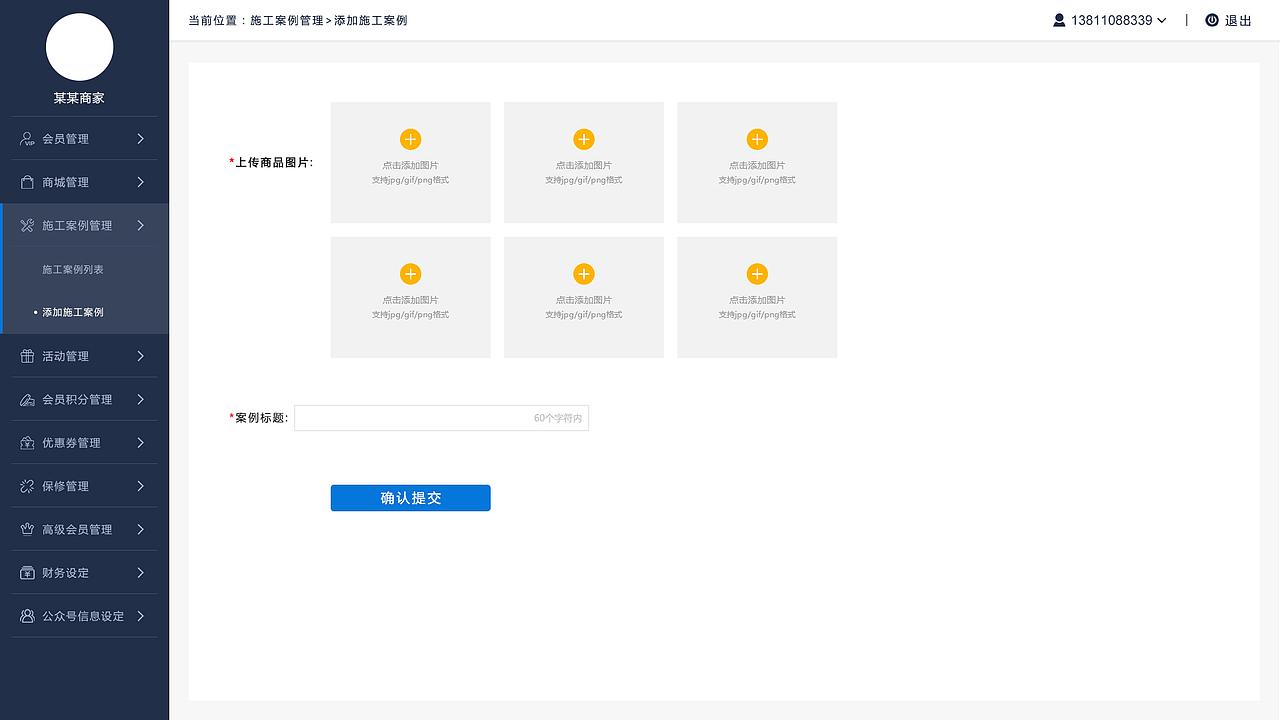
Task: Click the 活动管理 gift box icon
Action: point(27,356)
